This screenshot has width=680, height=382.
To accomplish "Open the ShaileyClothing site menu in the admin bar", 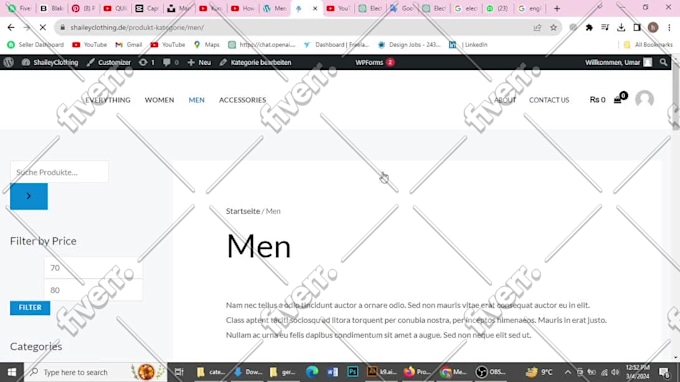I will pyautogui.click(x=50, y=62).
